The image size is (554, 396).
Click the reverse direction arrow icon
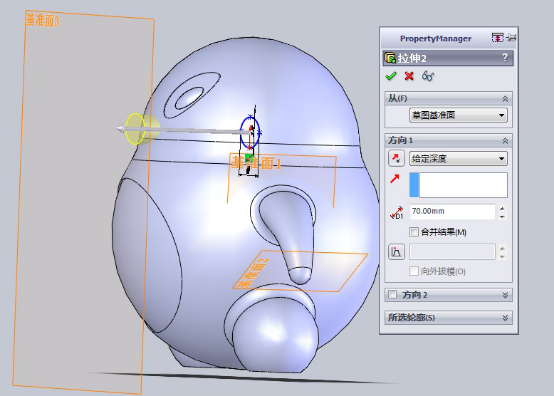coord(396,158)
